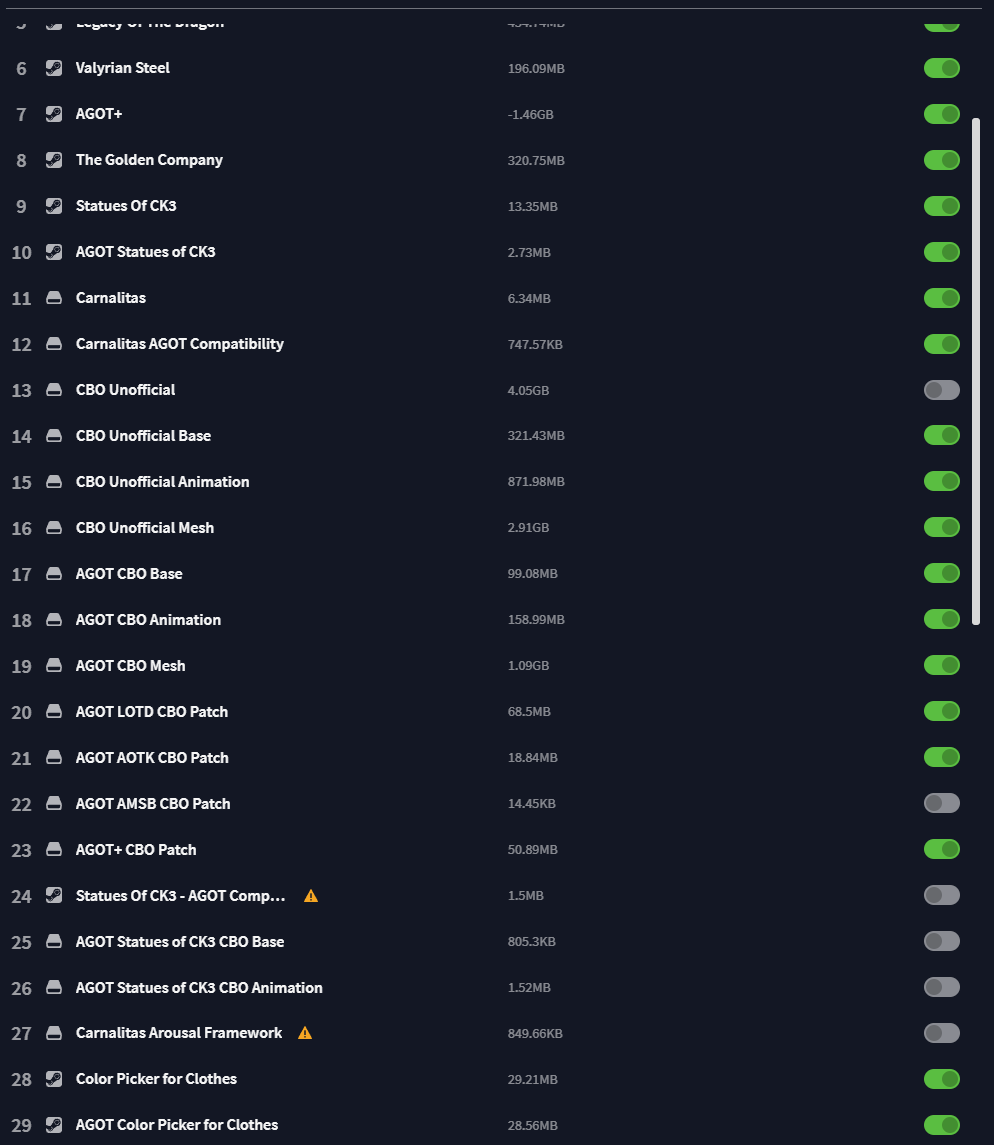
Task: Enable Carnalitas Arousal Framework toggle
Action: [941, 1033]
